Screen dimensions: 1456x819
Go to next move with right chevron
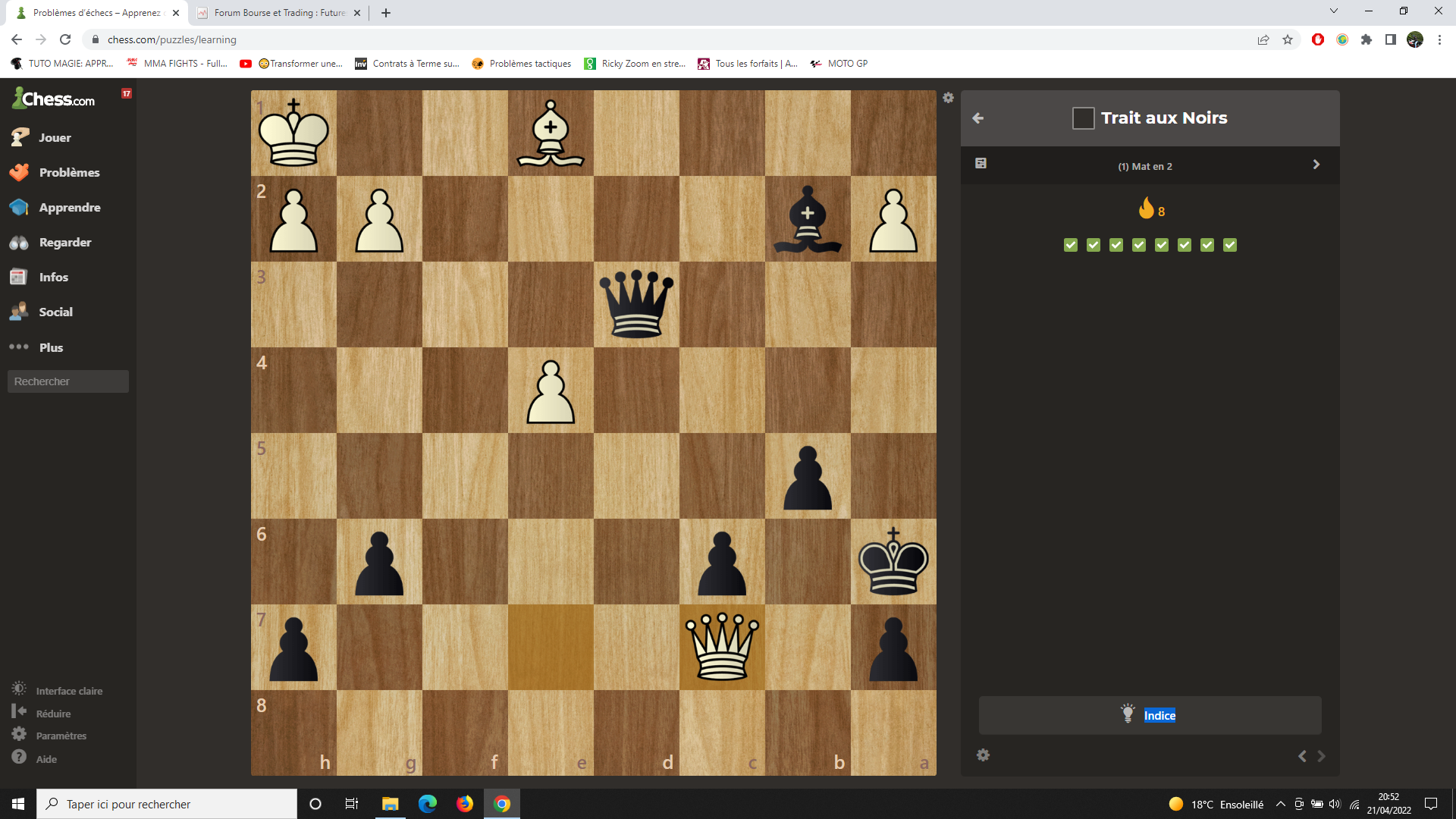[1321, 756]
